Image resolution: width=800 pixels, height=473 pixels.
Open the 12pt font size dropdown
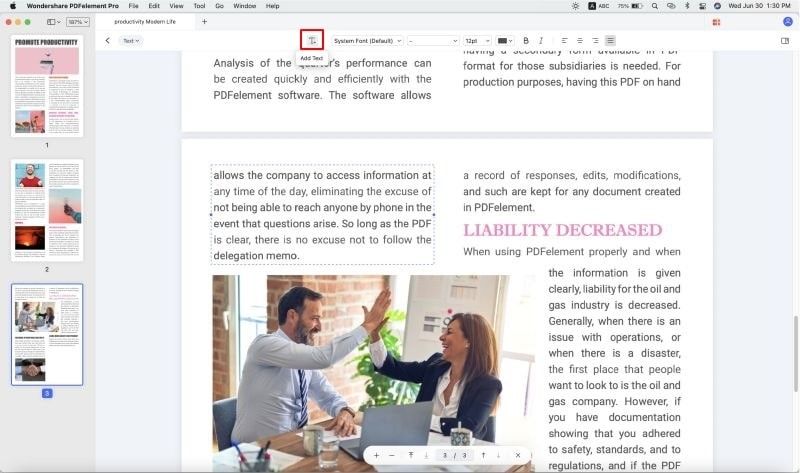point(478,40)
